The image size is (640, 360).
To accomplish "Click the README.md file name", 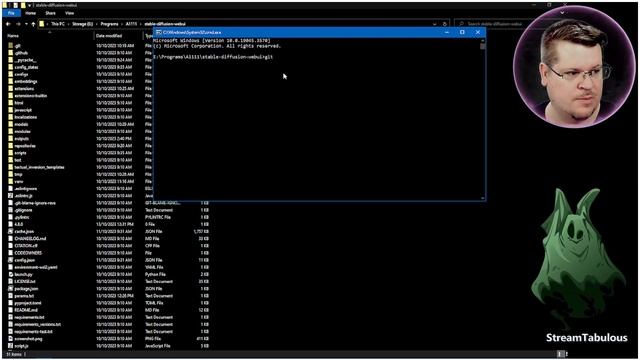I will 26,310.
